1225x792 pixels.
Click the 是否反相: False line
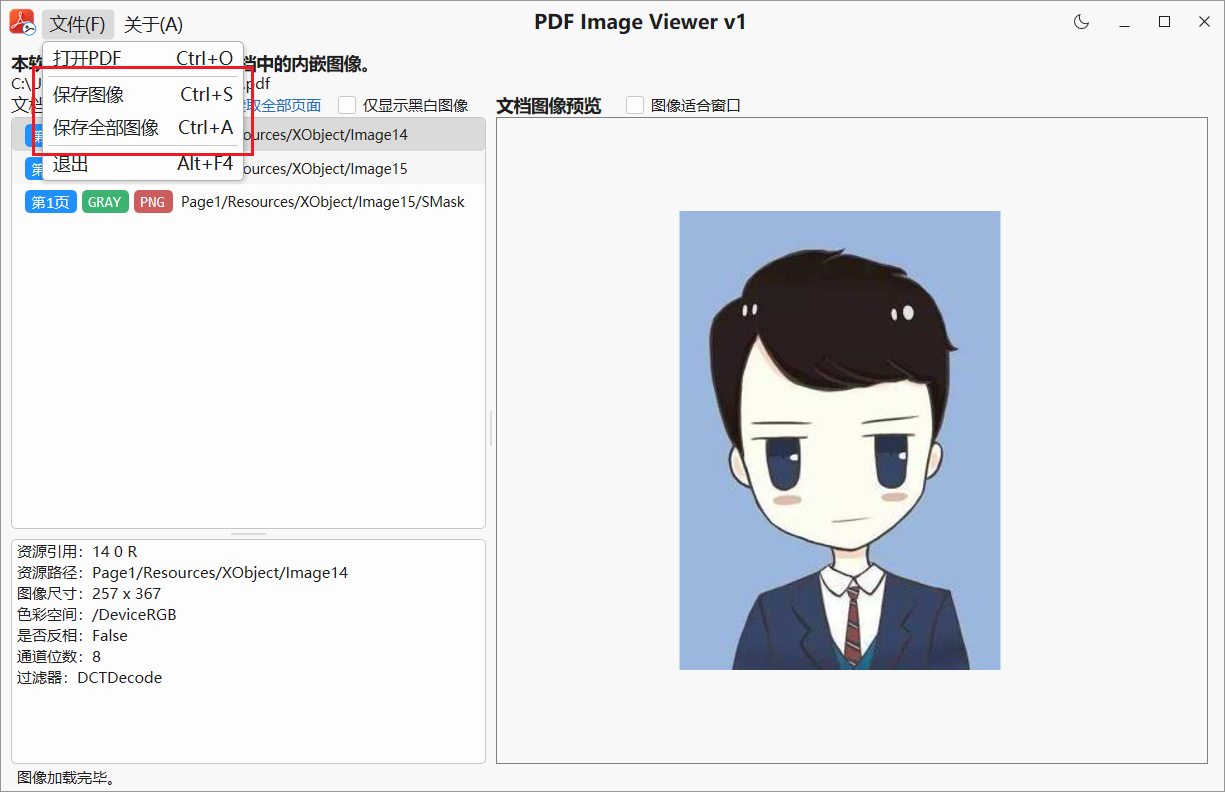[x=73, y=636]
